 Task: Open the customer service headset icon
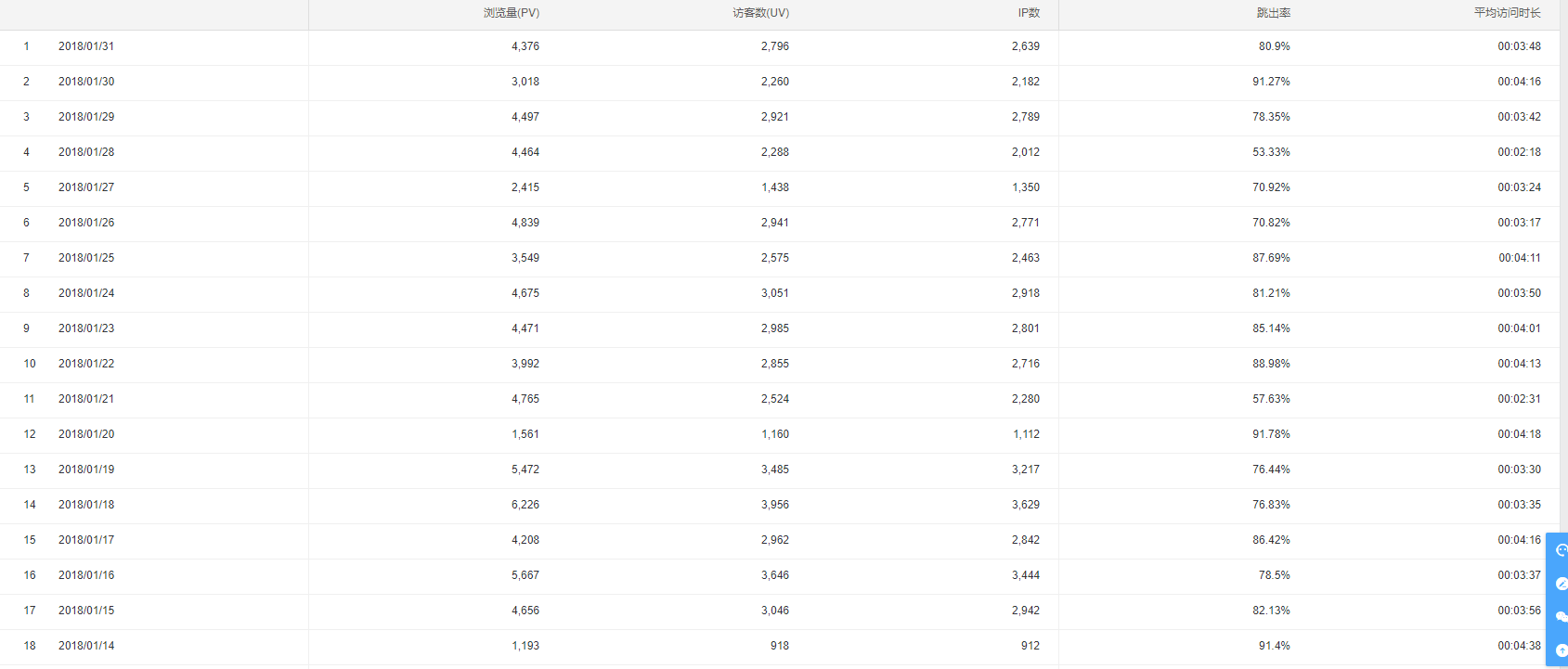1561,550
